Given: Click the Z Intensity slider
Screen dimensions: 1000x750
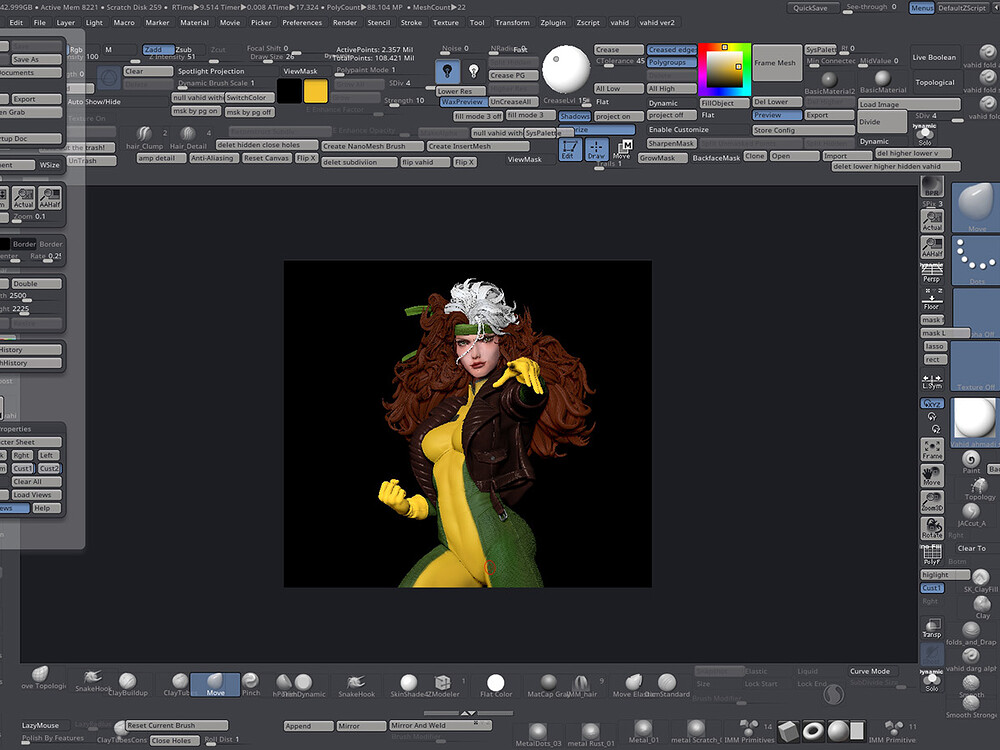Looking at the screenshot, I should pyautogui.click(x=172, y=57).
